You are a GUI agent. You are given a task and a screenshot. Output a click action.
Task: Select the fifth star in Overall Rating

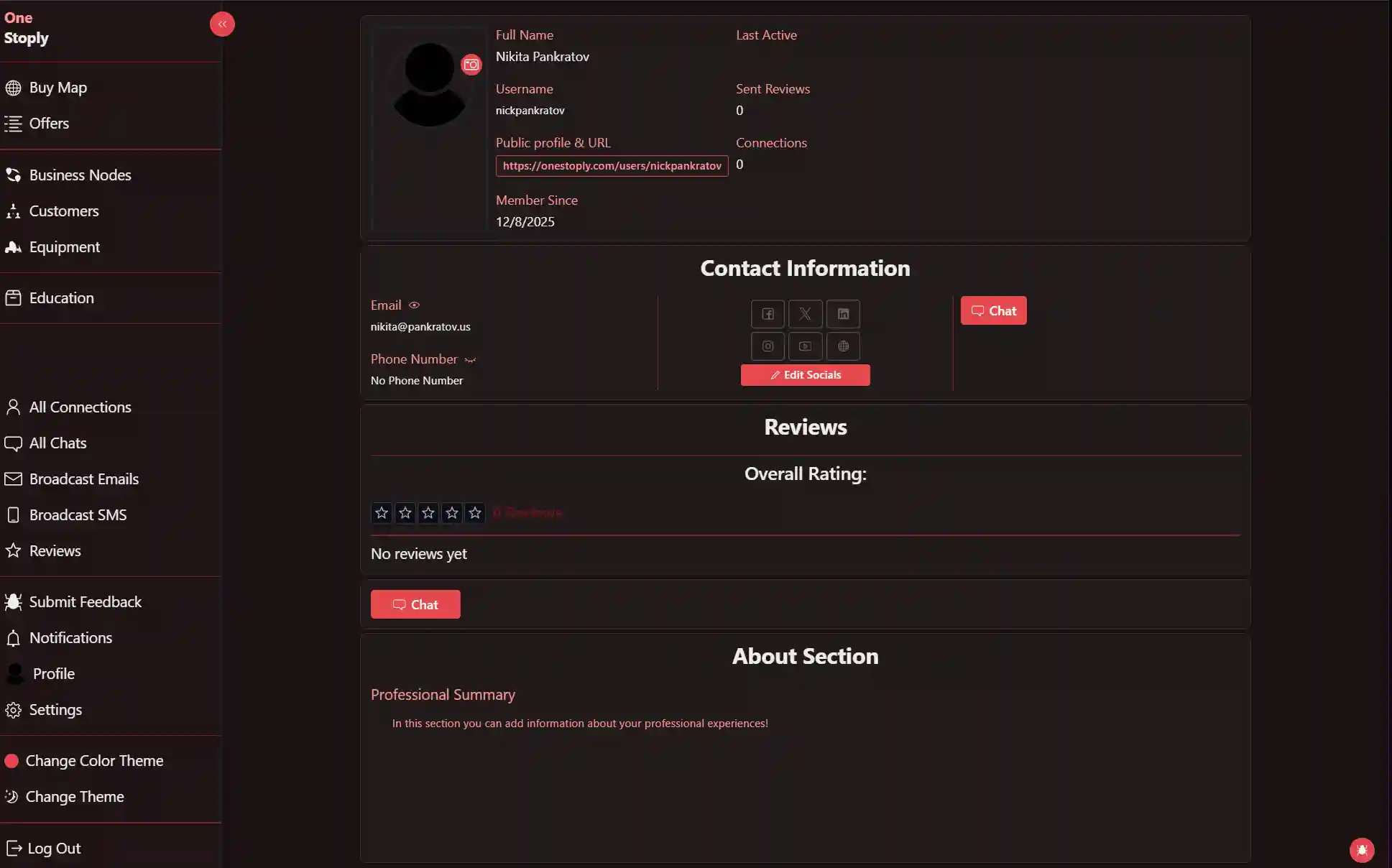474,512
